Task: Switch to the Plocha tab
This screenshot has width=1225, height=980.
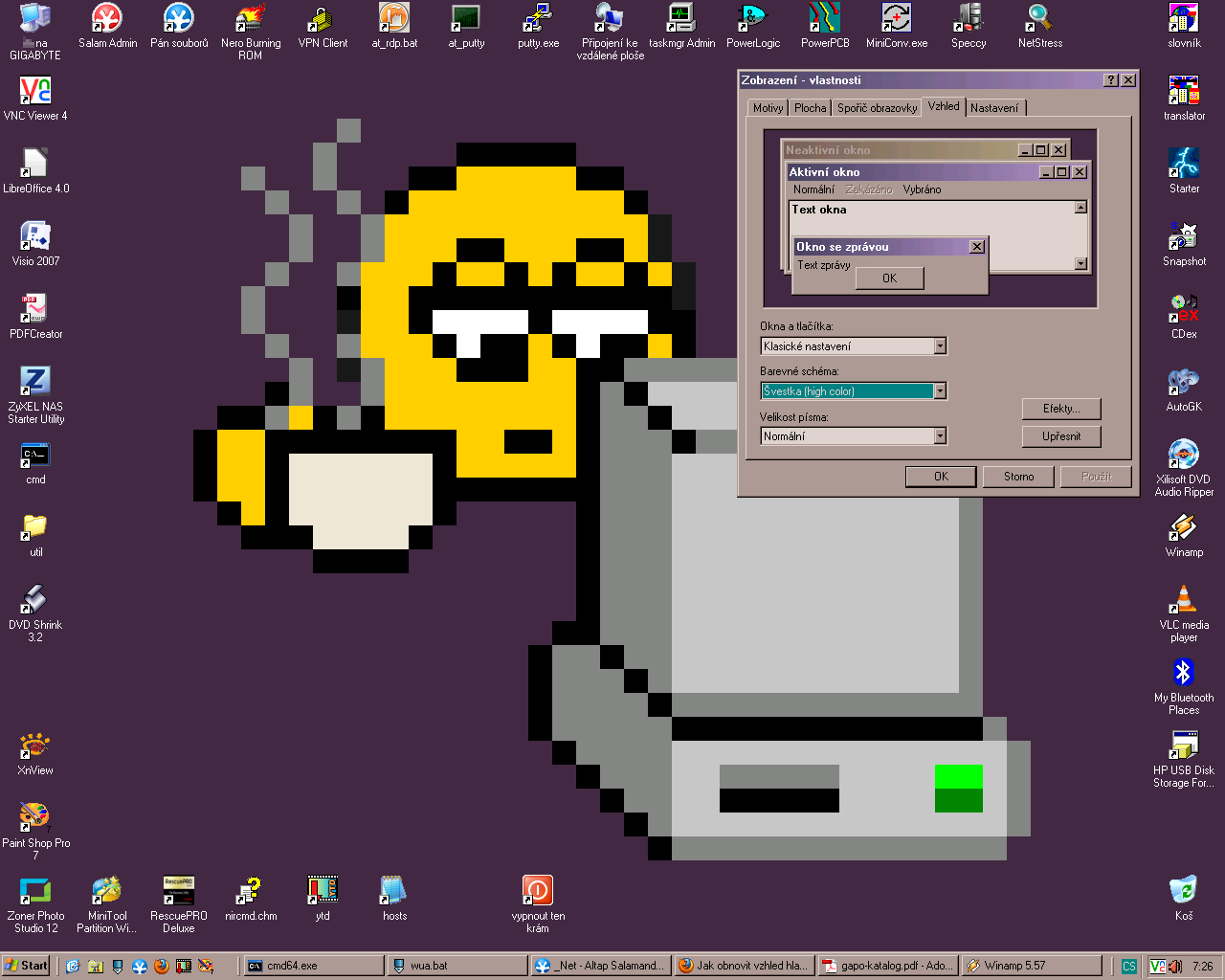Action: pyautogui.click(x=810, y=108)
